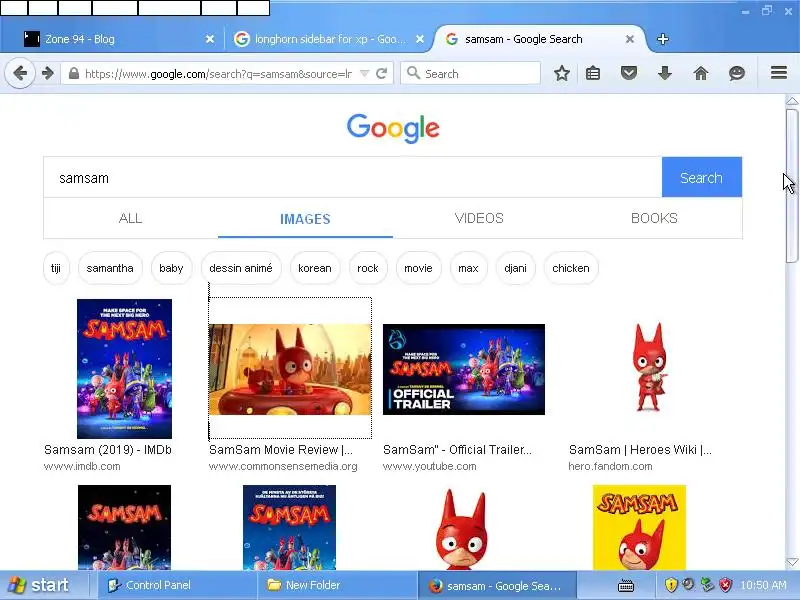Click the taskbar clock showing 10:50 AM
800x600 pixels.
pos(764,585)
